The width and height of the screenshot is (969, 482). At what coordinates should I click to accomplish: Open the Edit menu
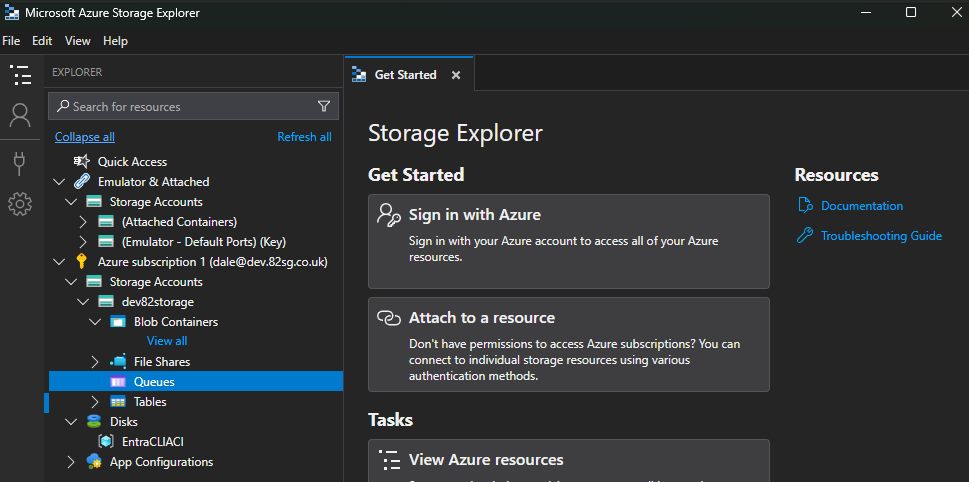[42, 41]
